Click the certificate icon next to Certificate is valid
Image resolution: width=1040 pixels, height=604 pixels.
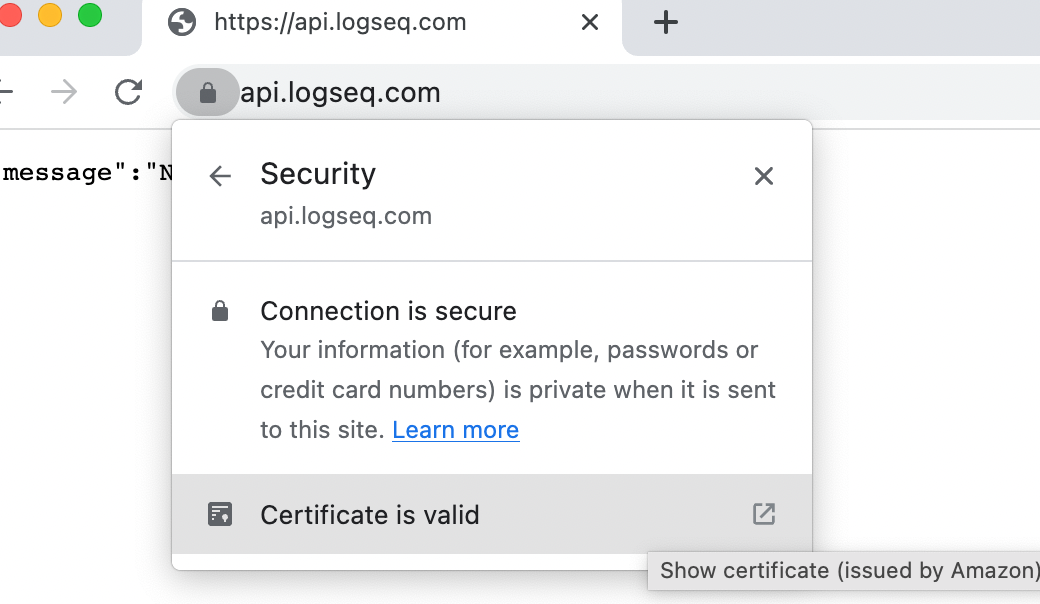[219, 514]
